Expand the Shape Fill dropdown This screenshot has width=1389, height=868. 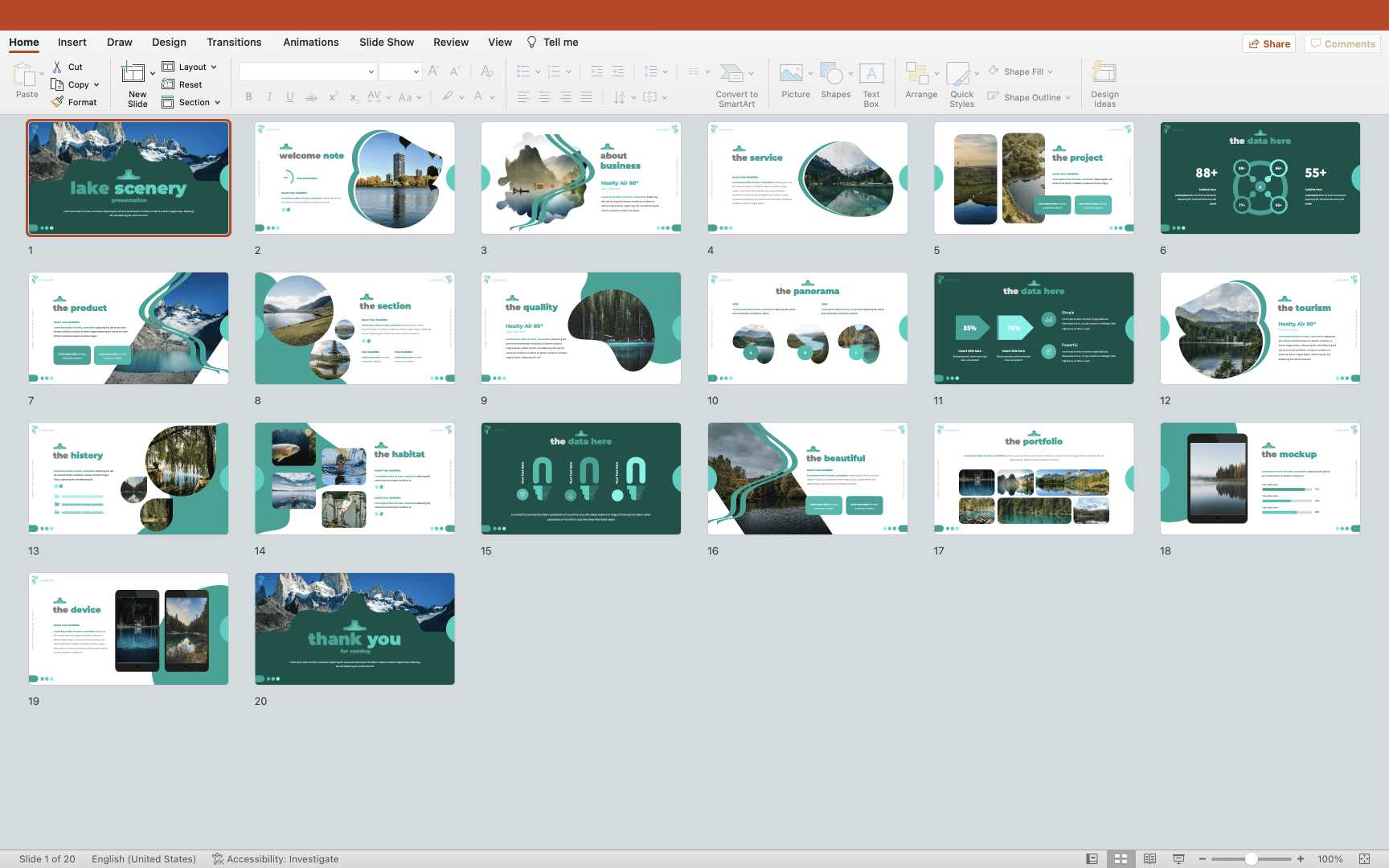tap(1050, 72)
